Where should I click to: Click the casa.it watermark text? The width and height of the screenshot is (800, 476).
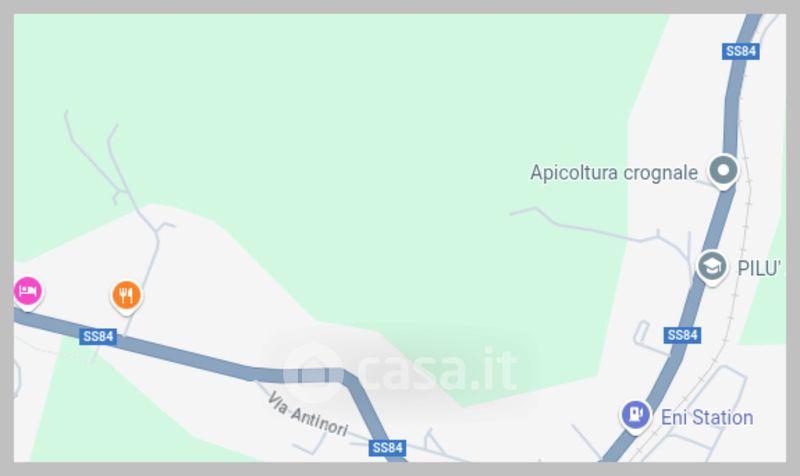tap(438, 370)
